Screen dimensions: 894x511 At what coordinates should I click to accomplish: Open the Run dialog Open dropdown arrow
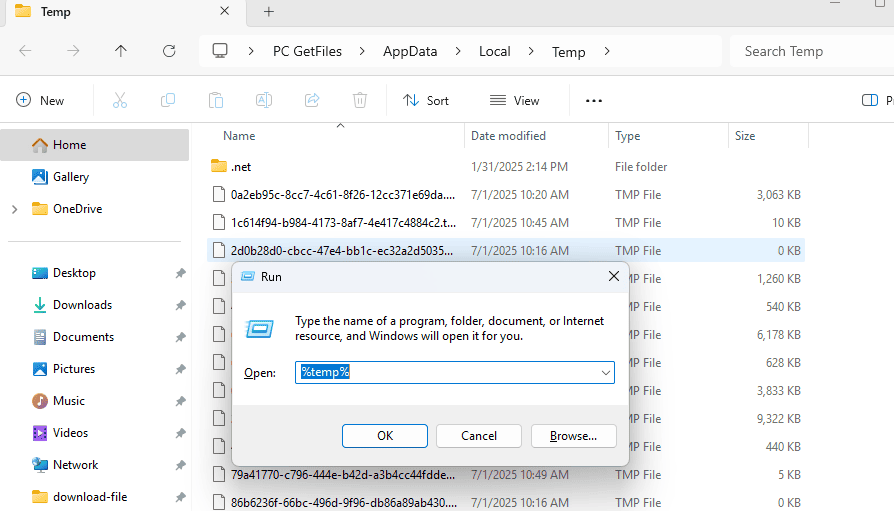coord(606,372)
